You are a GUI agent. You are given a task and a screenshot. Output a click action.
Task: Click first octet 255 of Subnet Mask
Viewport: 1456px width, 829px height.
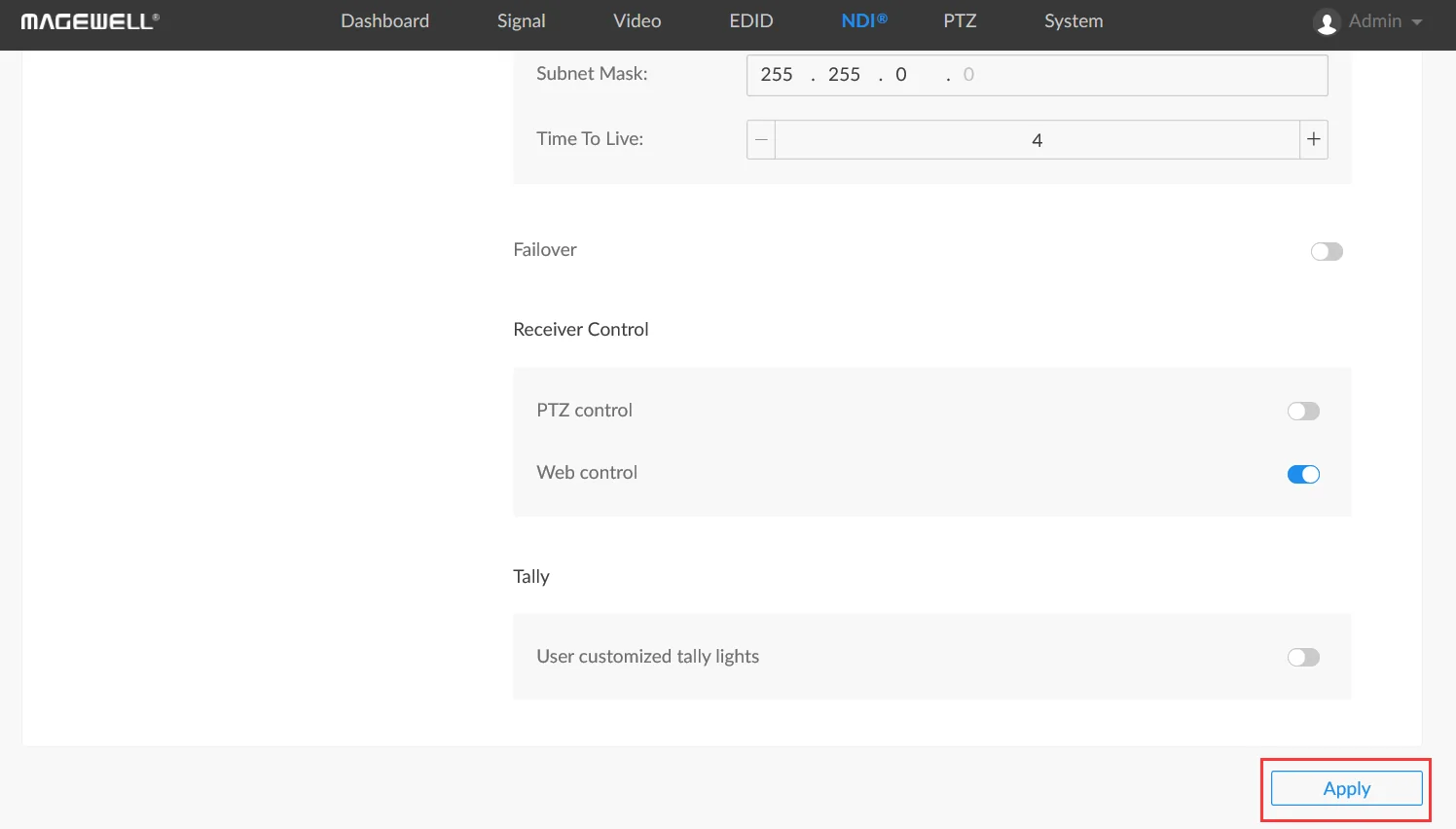tap(777, 75)
